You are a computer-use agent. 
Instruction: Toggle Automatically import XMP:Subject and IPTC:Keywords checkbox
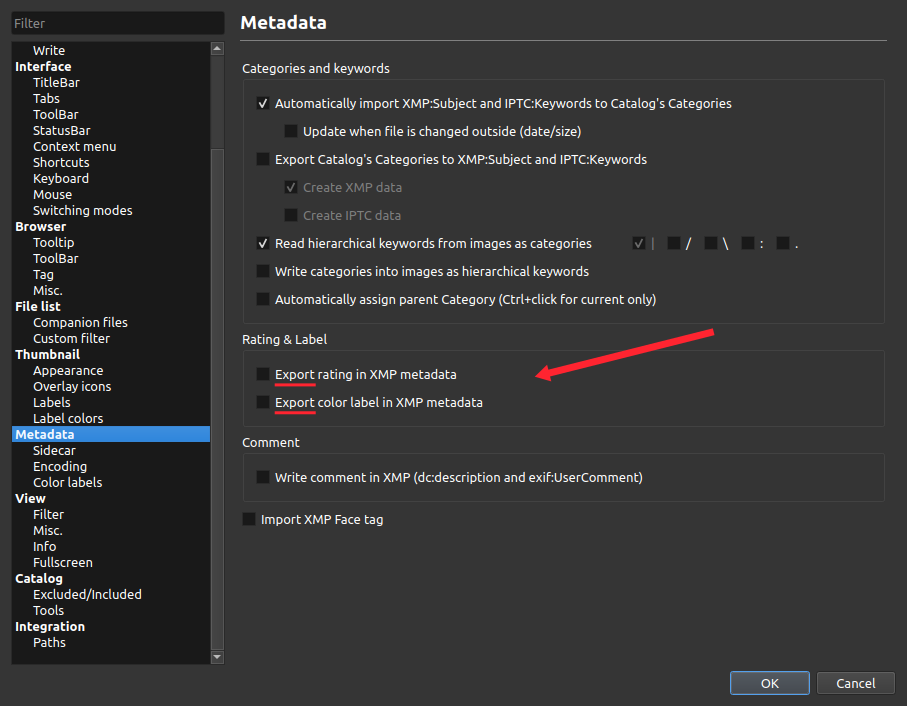pyautogui.click(x=263, y=104)
